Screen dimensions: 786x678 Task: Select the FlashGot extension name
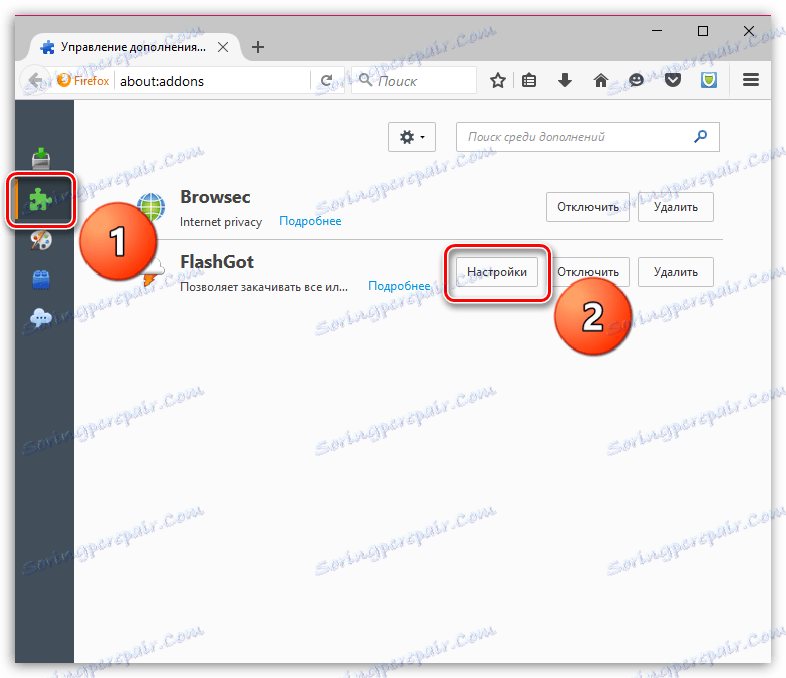click(x=217, y=262)
